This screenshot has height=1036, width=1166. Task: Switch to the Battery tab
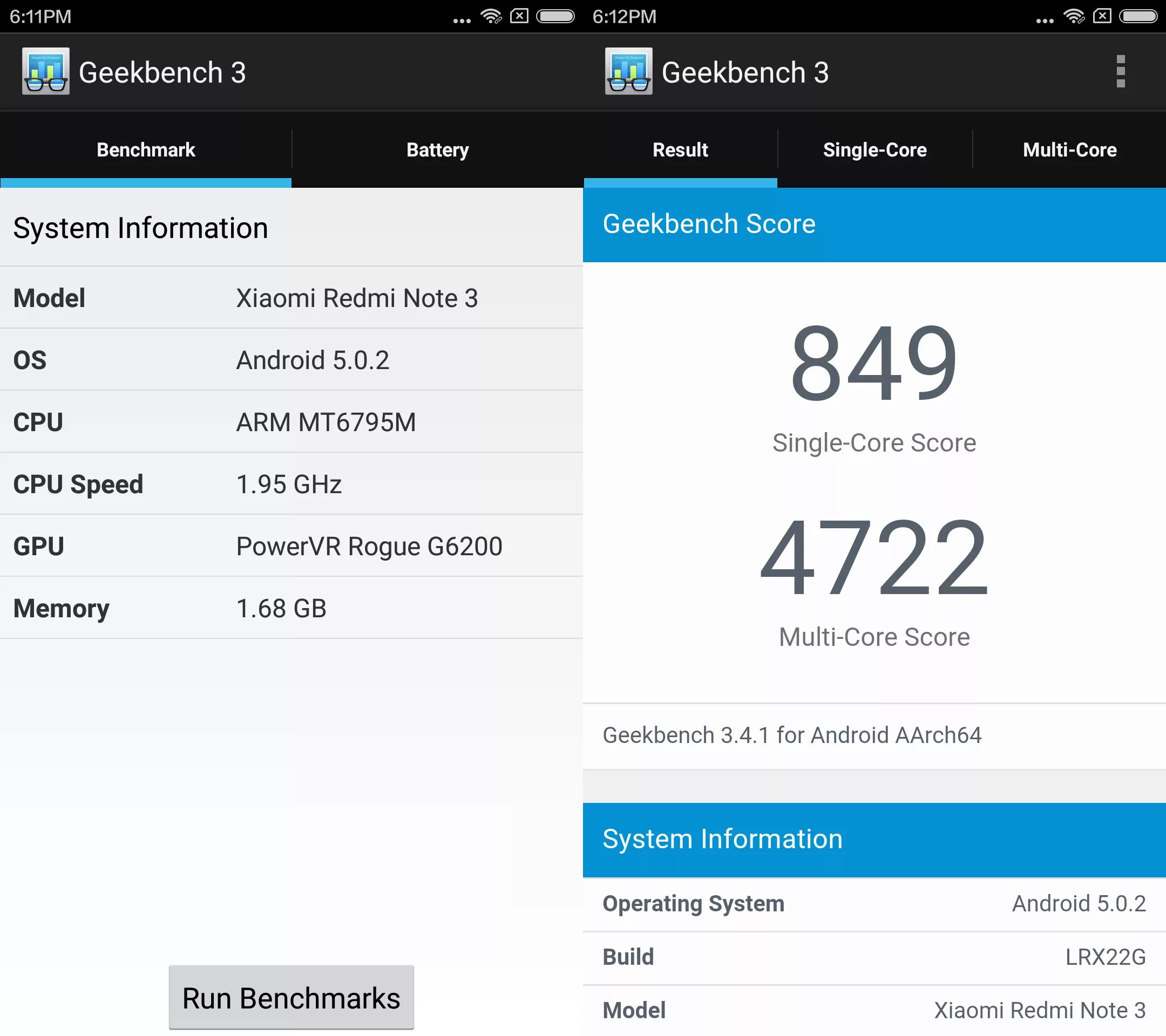438,150
